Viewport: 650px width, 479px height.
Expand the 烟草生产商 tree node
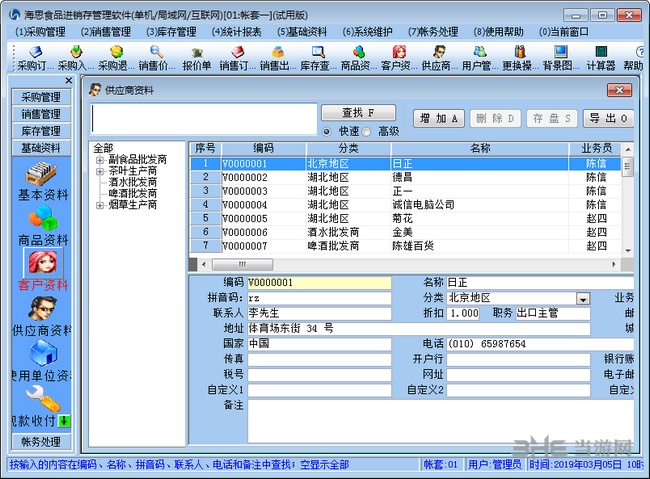click(x=99, y=205)
